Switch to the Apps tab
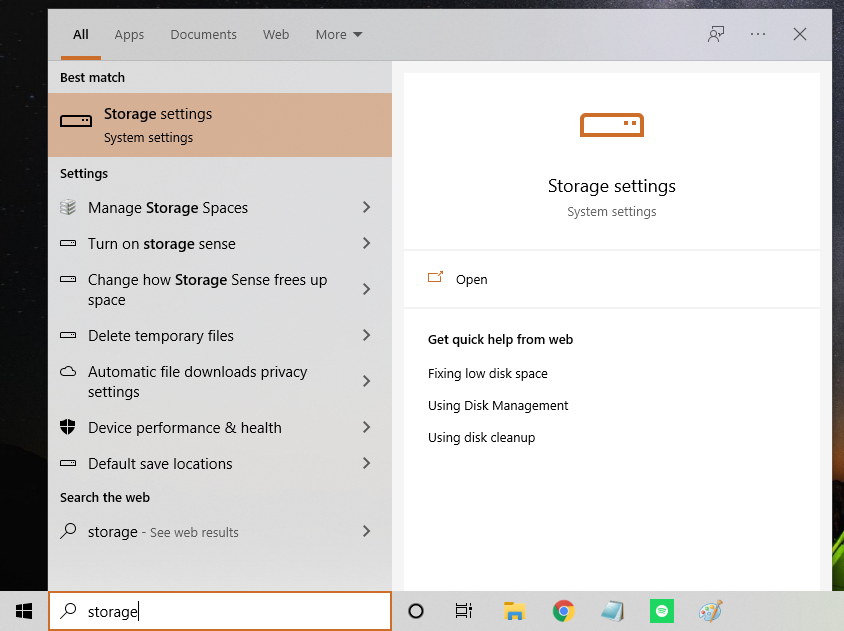Screen dimensions: 844x631 (129, 34)
